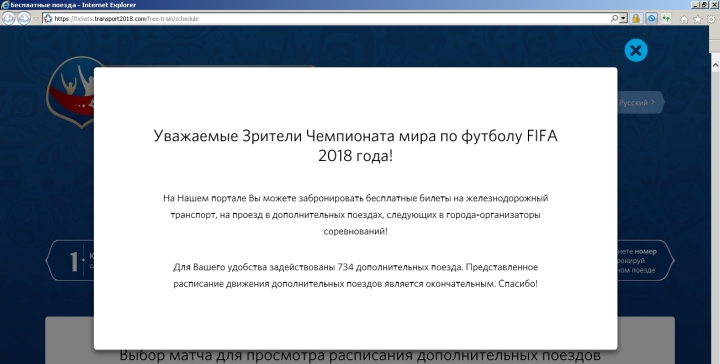Screen dimensions: 720x364
Task: Click the paragraph starting 'На Нашем портале'
Action: click(x=355, y=214)
